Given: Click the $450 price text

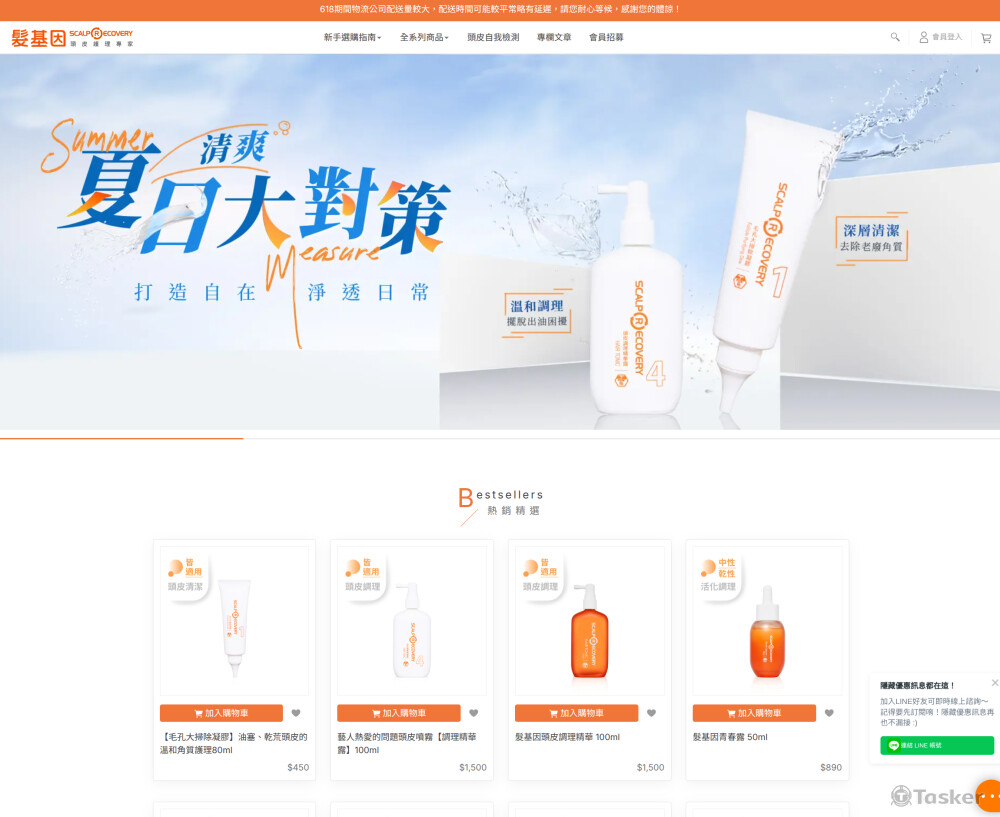Looking at the screenshot, I should tap(298, 767).
